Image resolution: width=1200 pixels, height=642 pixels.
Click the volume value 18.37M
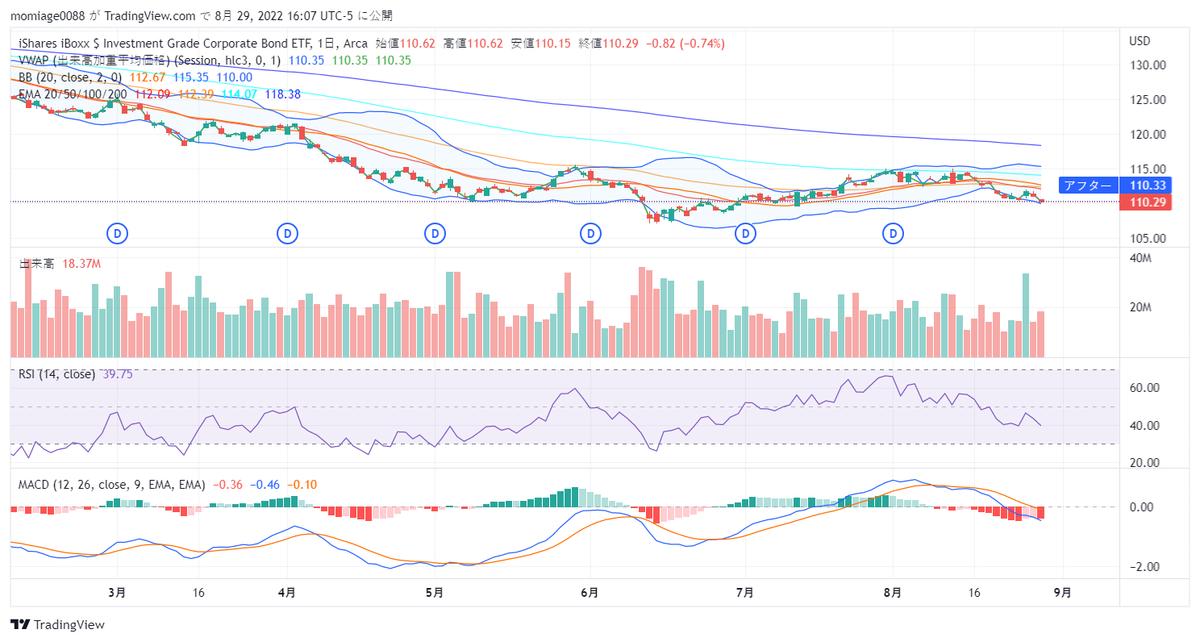click(81, 263)
